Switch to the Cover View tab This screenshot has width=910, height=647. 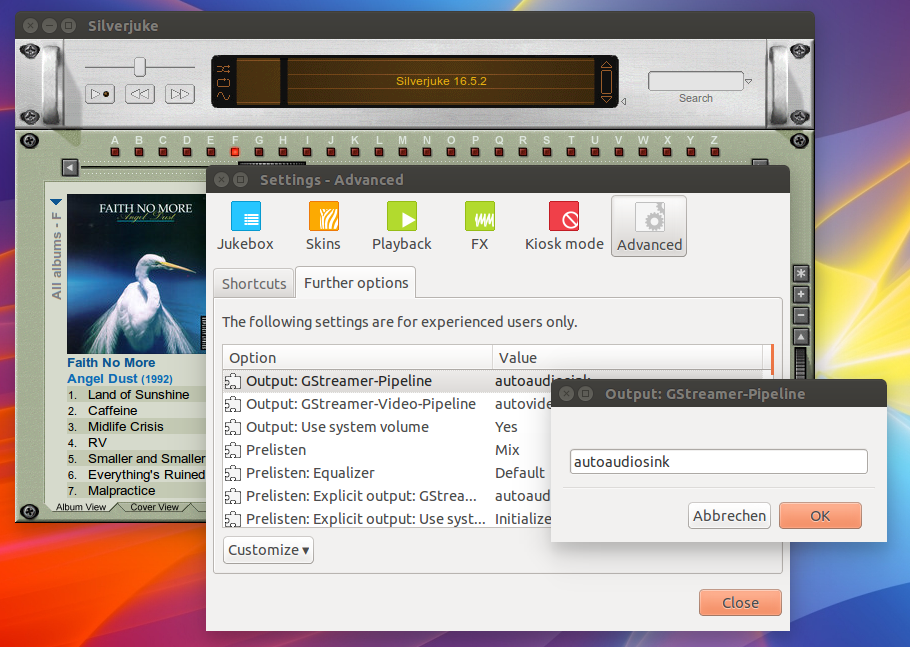(155, 507)
